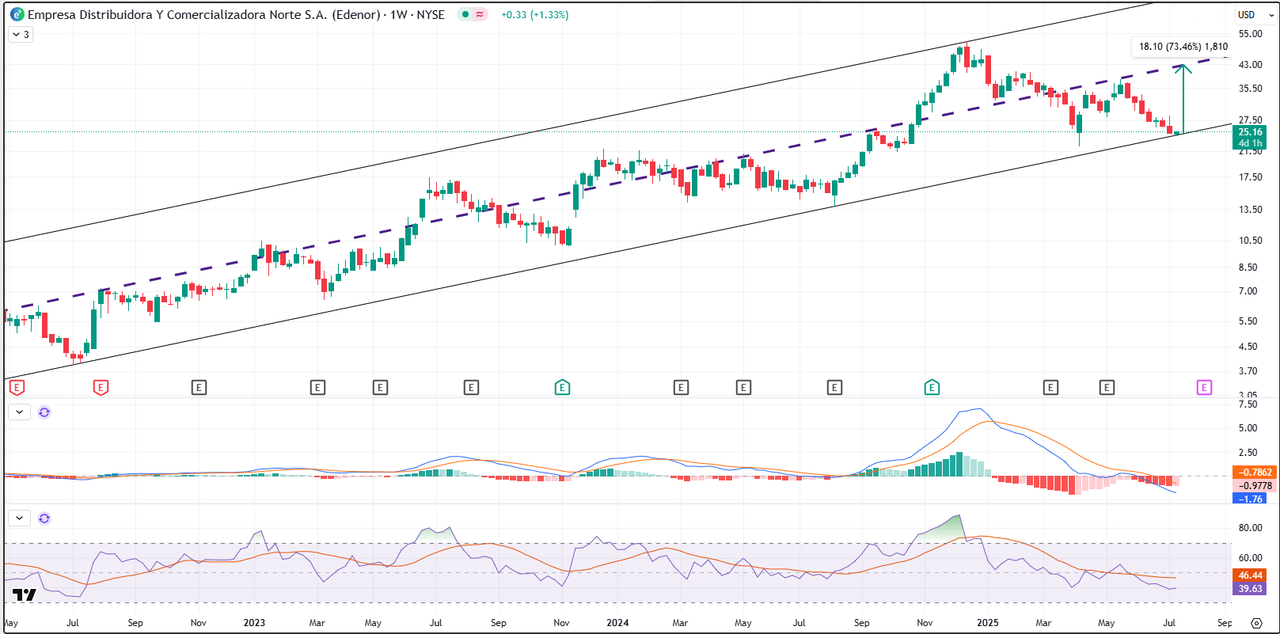Viewport: 1280px width, 634px height.
Task: Click the 39.63 RSI value label
Action: [1250, 590]
